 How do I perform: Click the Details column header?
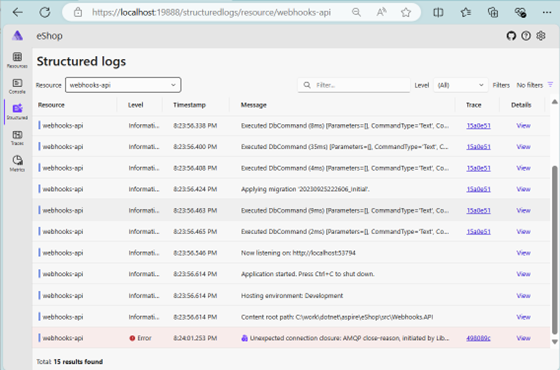(521, 105)
